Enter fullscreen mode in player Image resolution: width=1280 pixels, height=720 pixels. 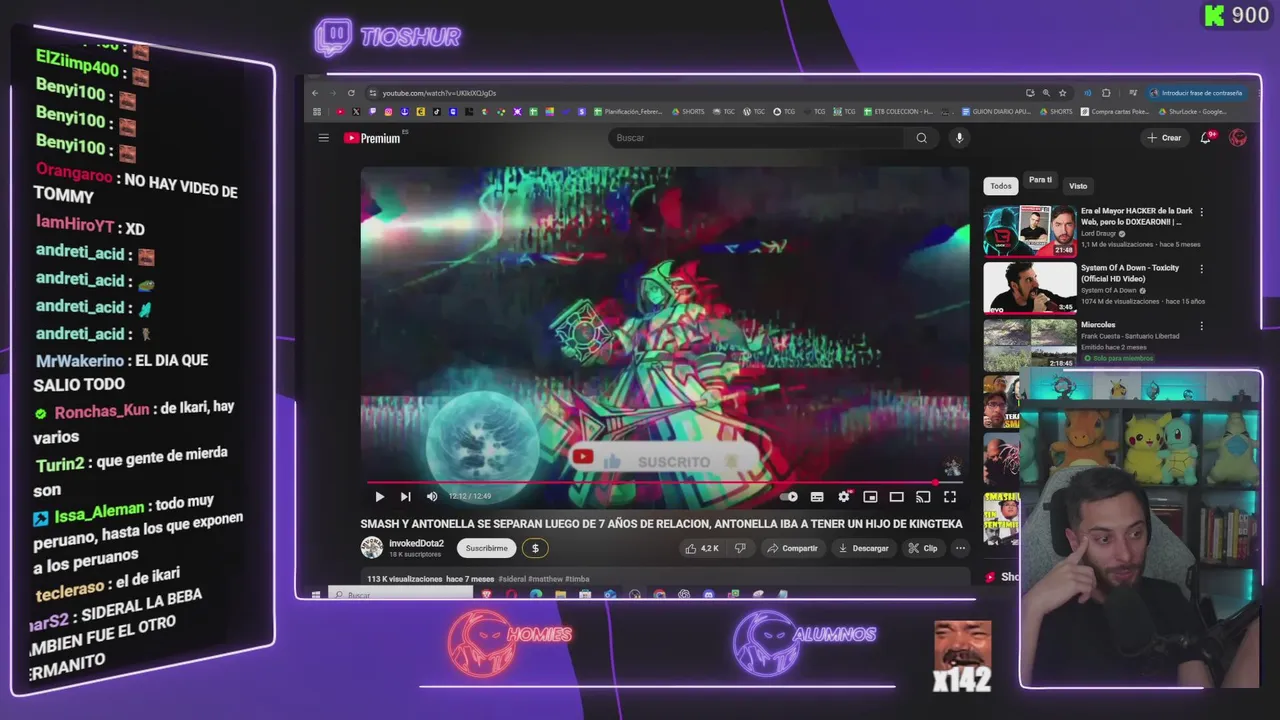coord(950,497)
